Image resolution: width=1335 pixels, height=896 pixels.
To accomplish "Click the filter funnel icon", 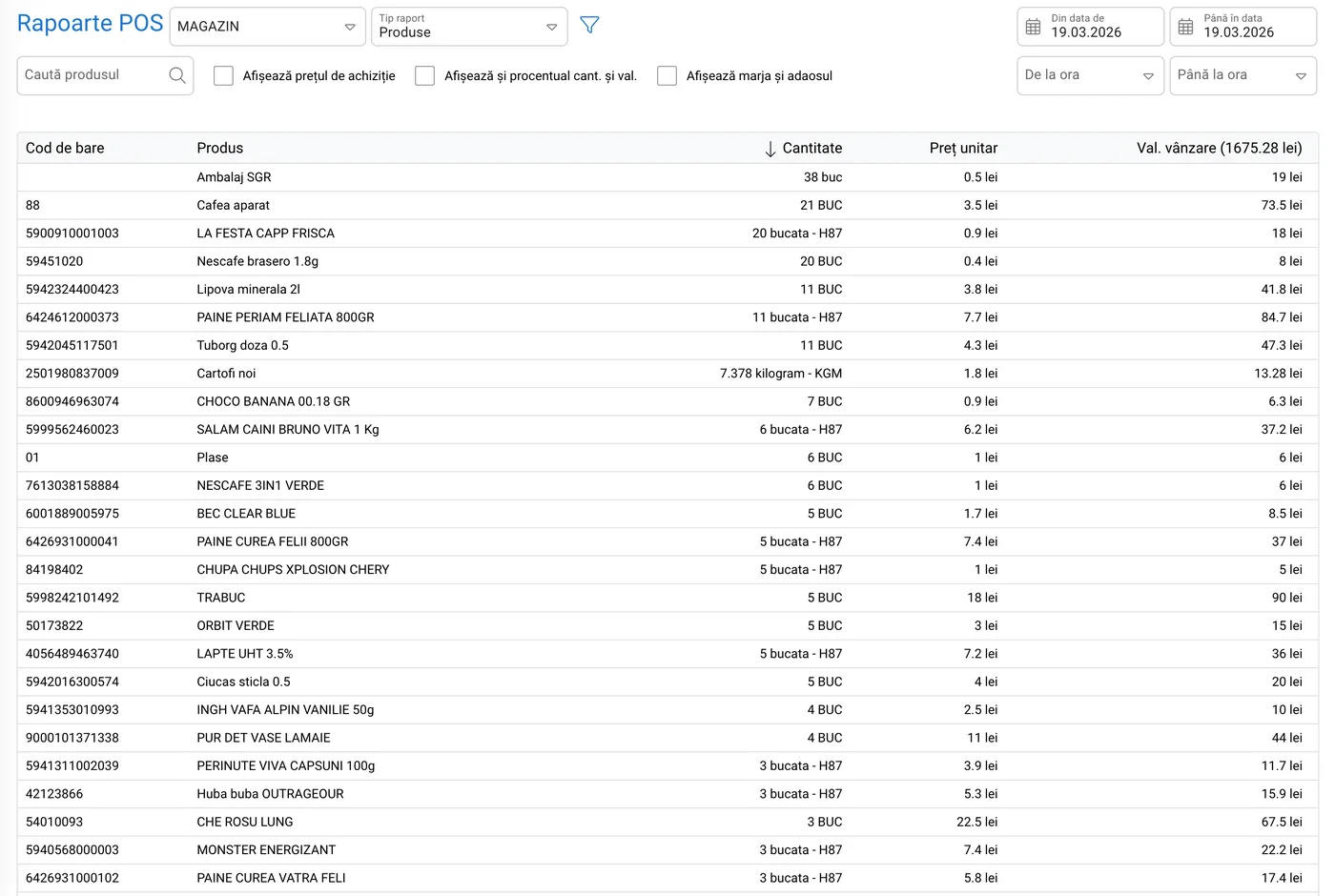I will pyautogui.click(x=589, y=26).
